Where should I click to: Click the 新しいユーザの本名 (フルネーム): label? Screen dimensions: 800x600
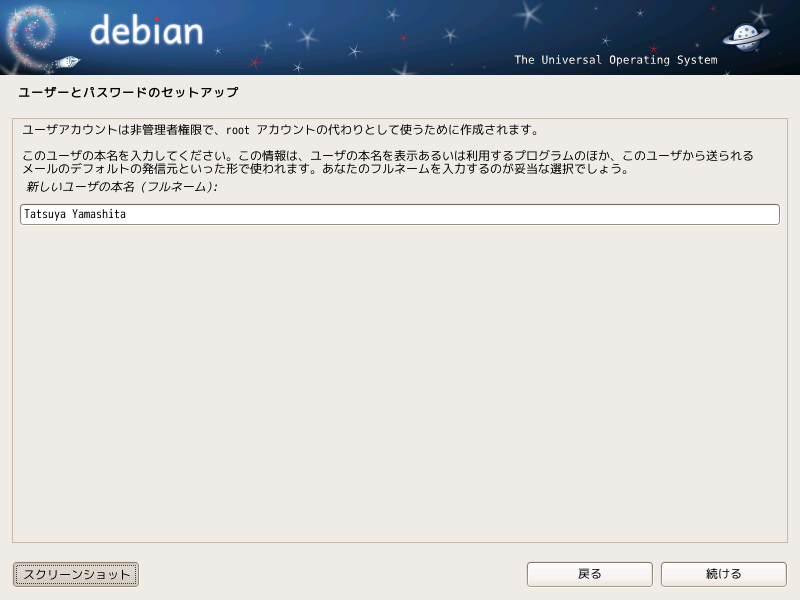122,187
